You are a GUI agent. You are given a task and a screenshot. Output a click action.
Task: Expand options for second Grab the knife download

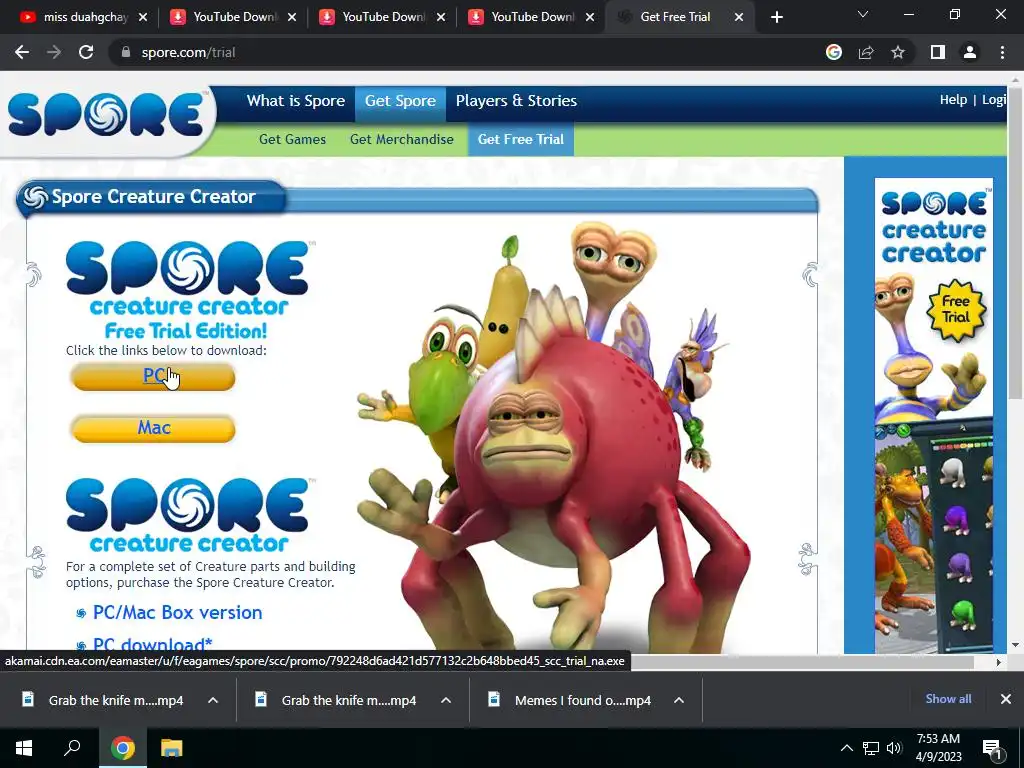(x=446, y=700)
